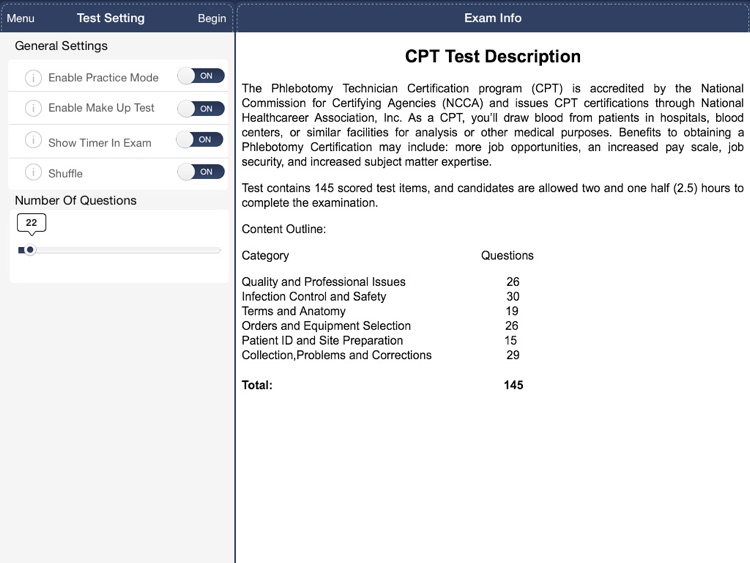The width and height of the screenshot is (750, 563).
Task: Click the sentence about 145 scored test items
Action: 493,195
